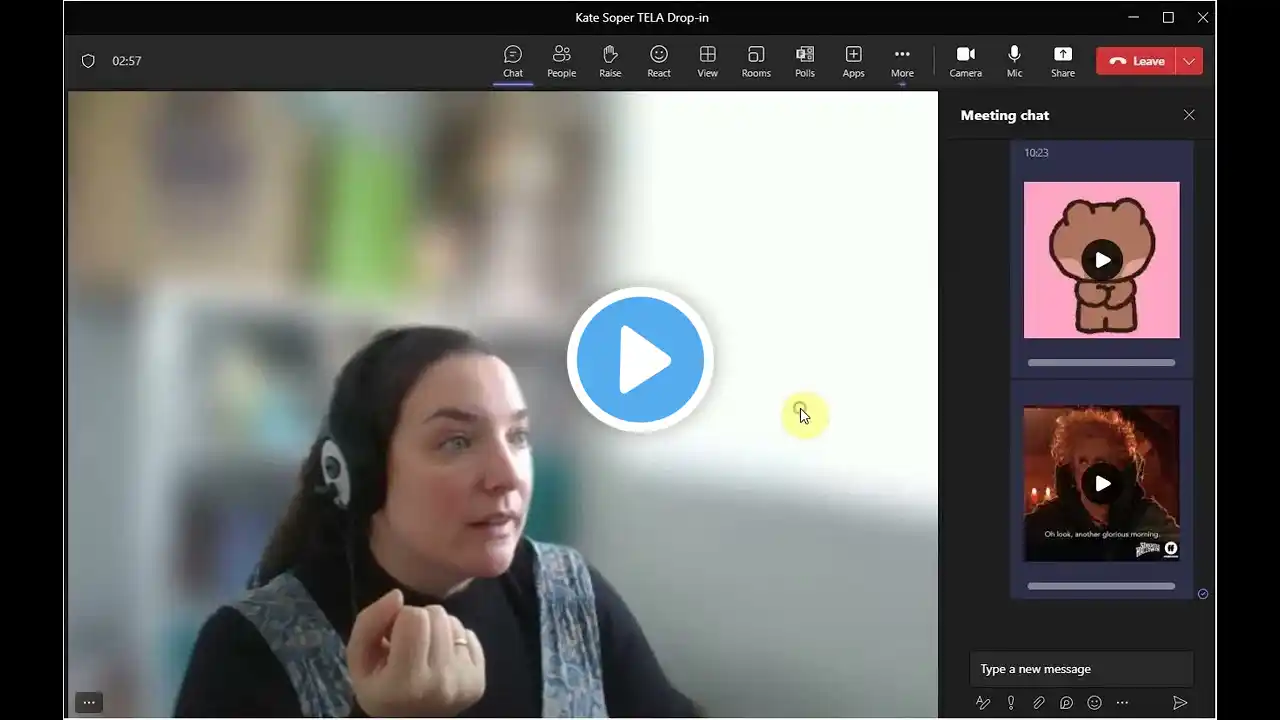Click the 'Meeting chat' panel heading
Image resolution: width=1280 pixels, height=720 pixels.
(x=1005, y=115)
